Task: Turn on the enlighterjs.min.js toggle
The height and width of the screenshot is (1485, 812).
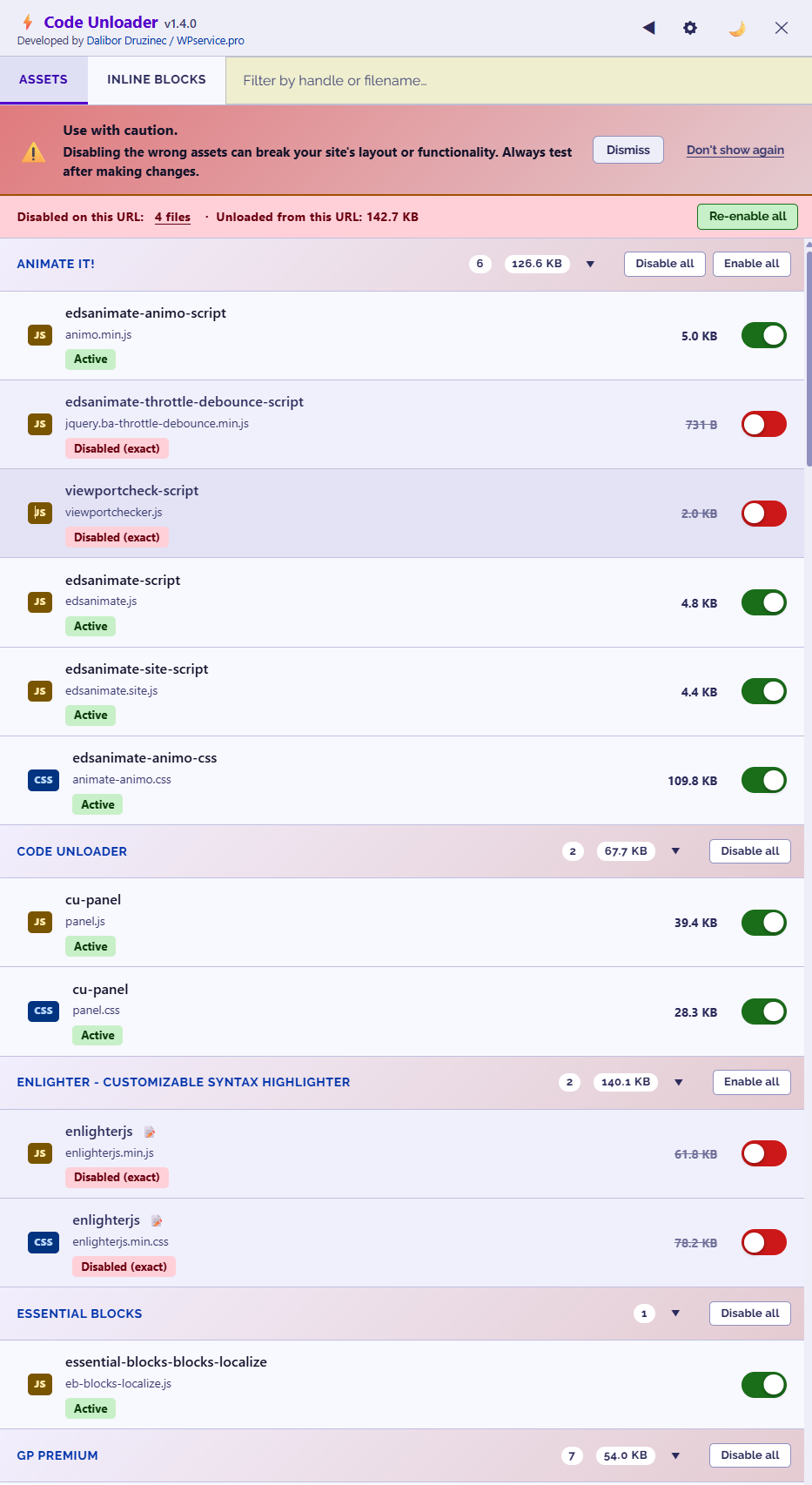Action: point(763,1153)
